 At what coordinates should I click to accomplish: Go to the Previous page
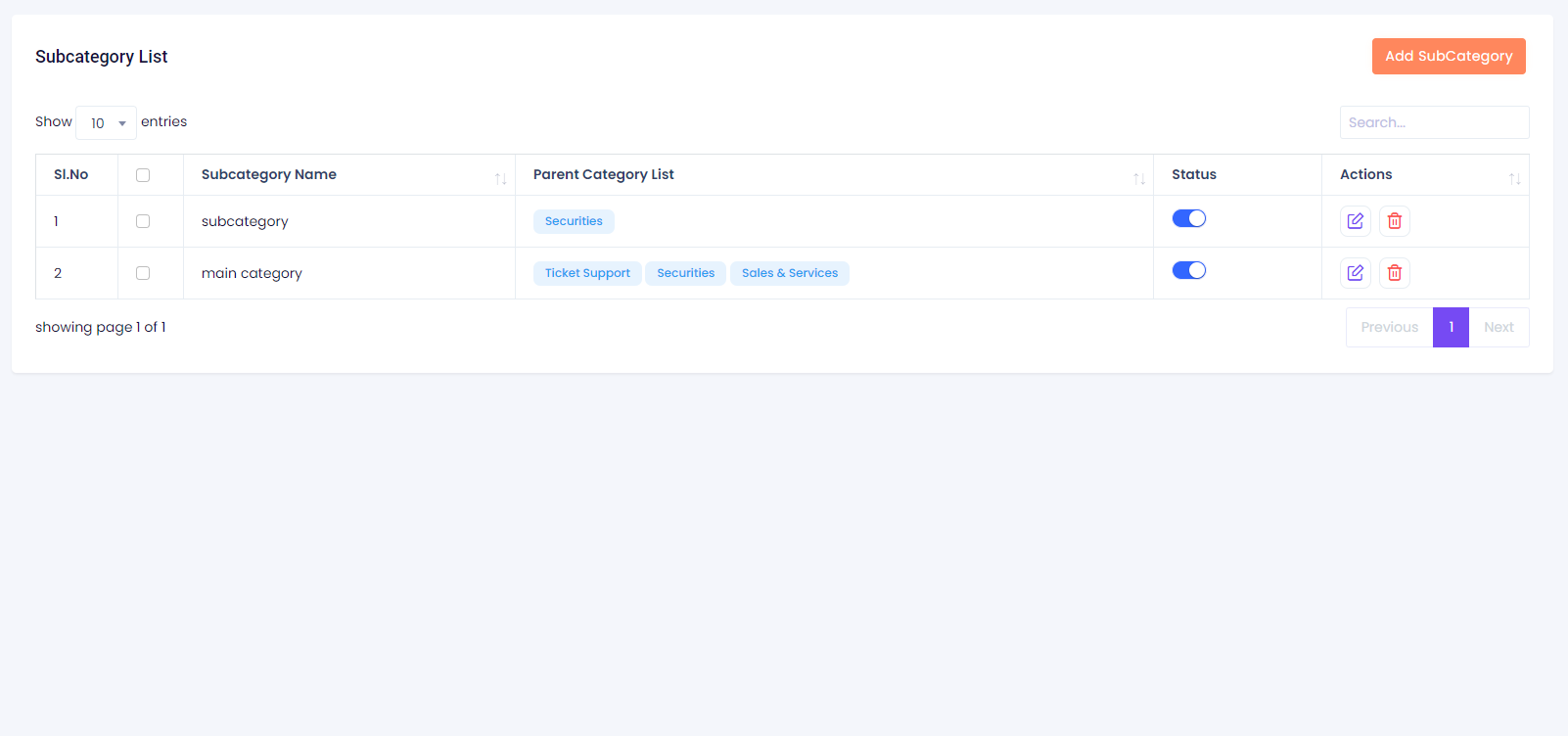(1388, 327)
